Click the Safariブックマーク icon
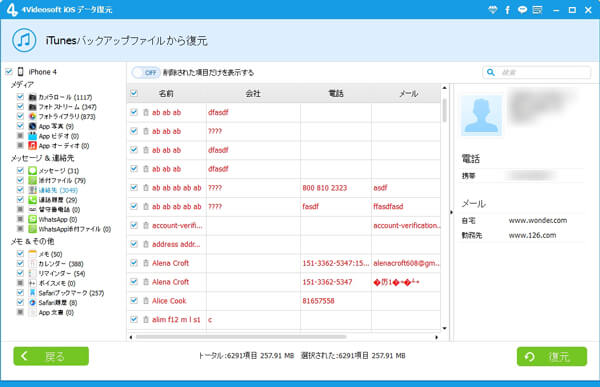 [x=33, y=292]
